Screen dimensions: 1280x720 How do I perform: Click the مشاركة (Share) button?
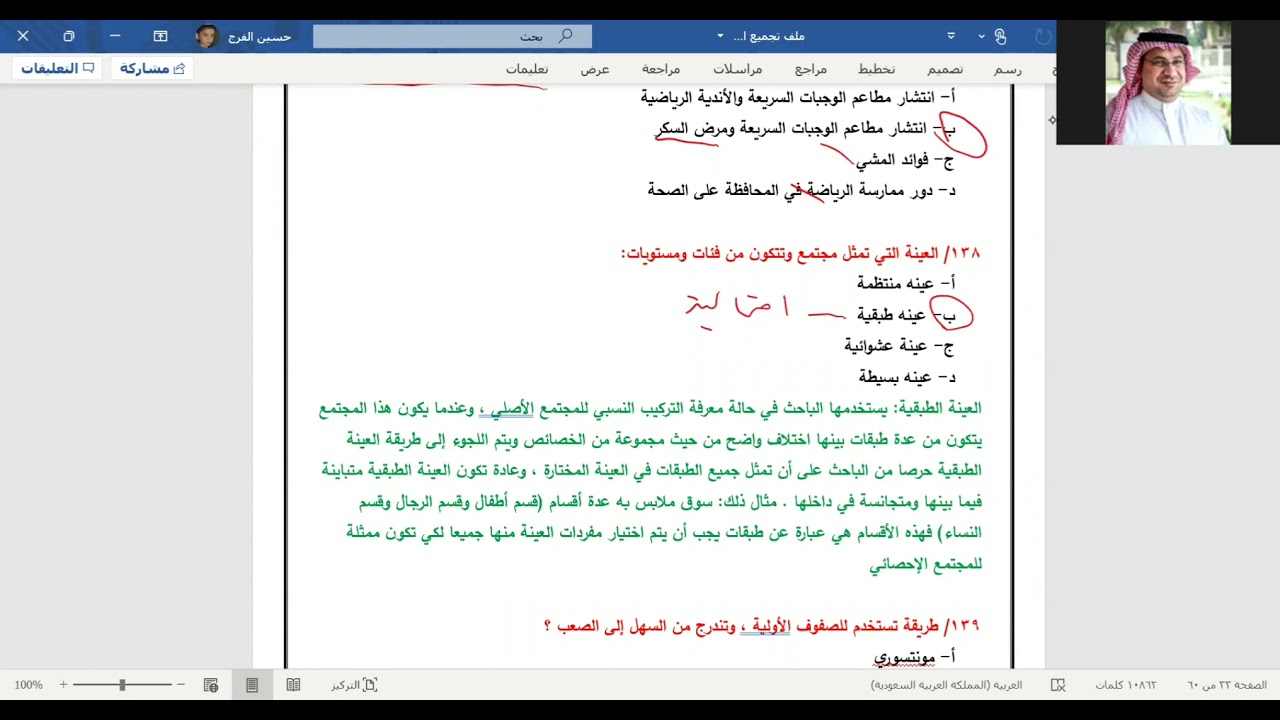(152, 68)
